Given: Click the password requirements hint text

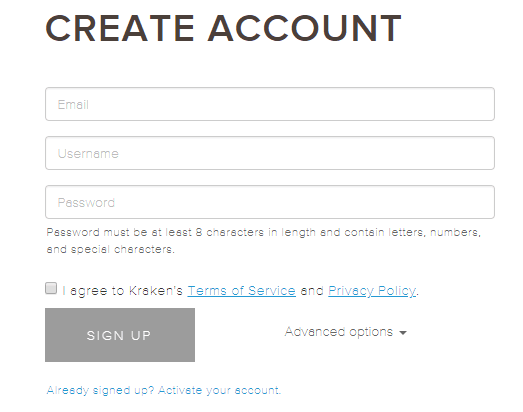Looking at the screenshot, I should [264, 241].
